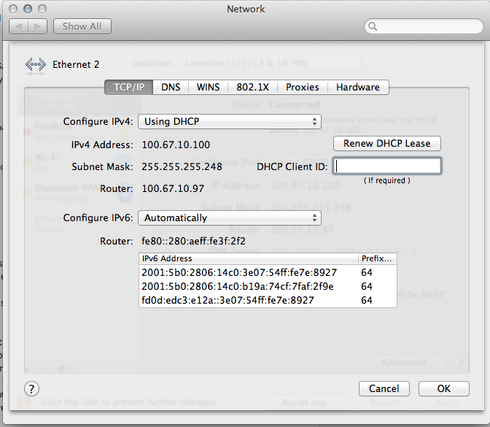Screen dimensions: 490x427
Task: Click the IPv4 router value 100.67.10.97
Action: tap(173, 188)
